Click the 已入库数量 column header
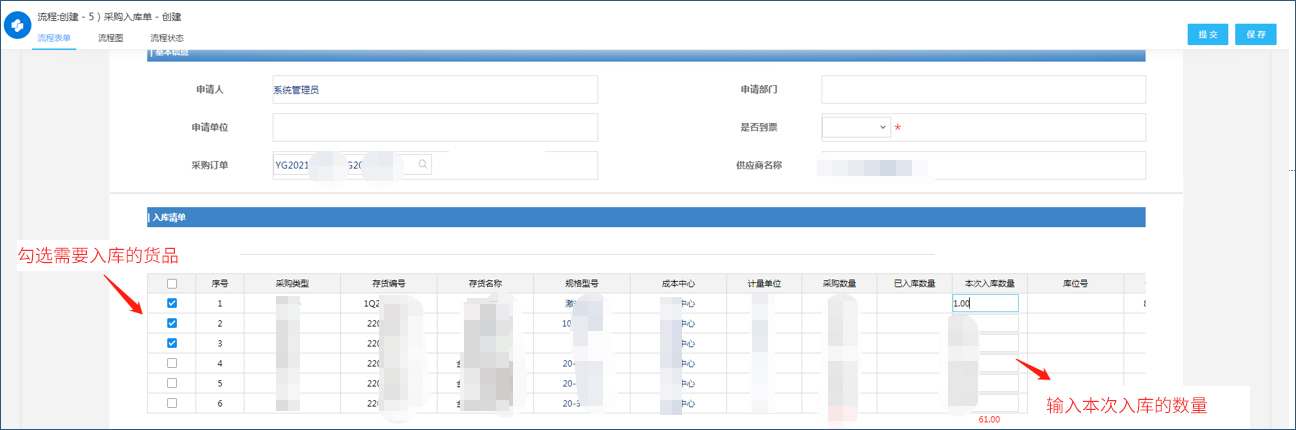 [x=914, y=283]
